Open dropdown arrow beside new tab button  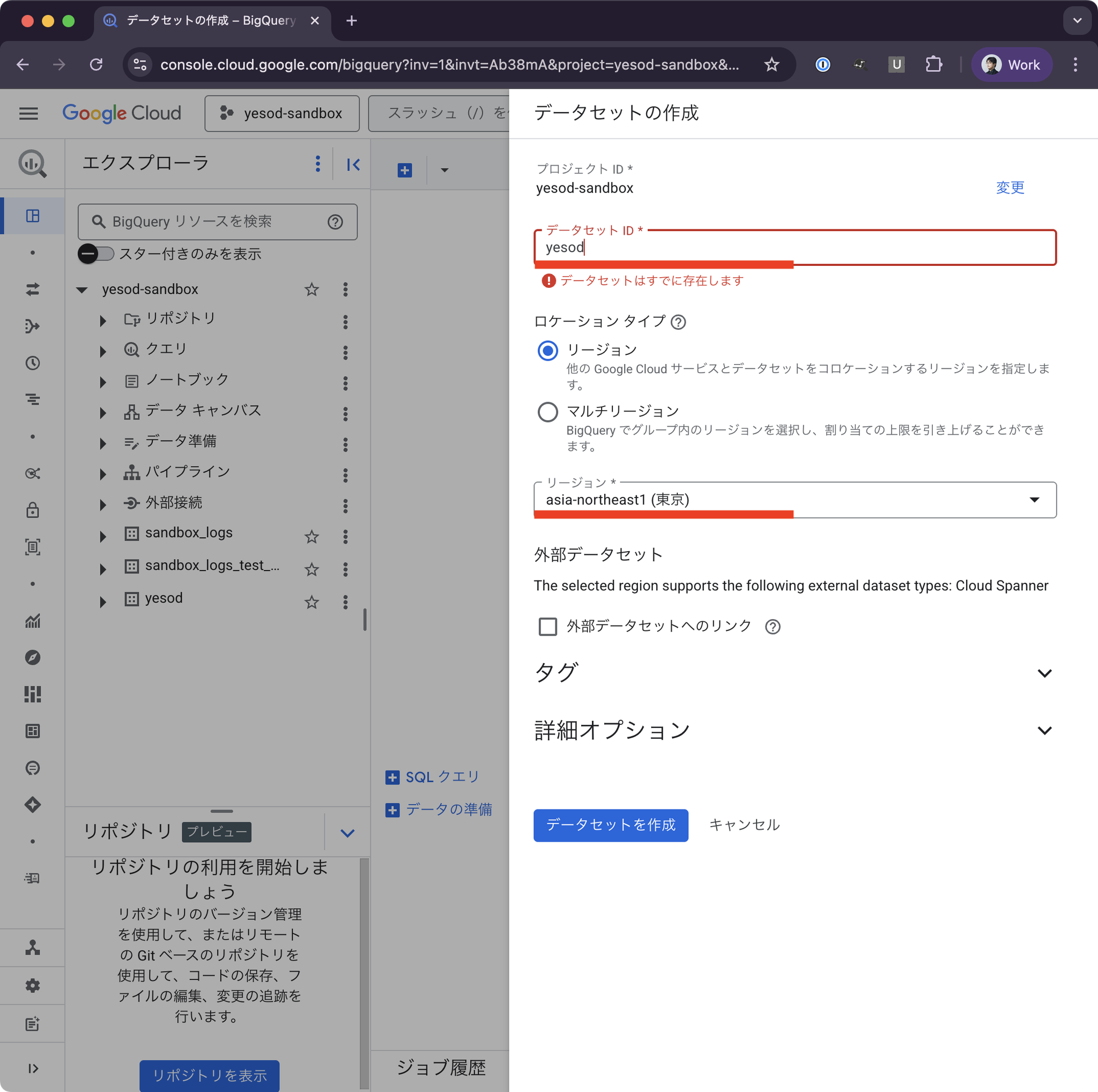(x=444, y=170)
